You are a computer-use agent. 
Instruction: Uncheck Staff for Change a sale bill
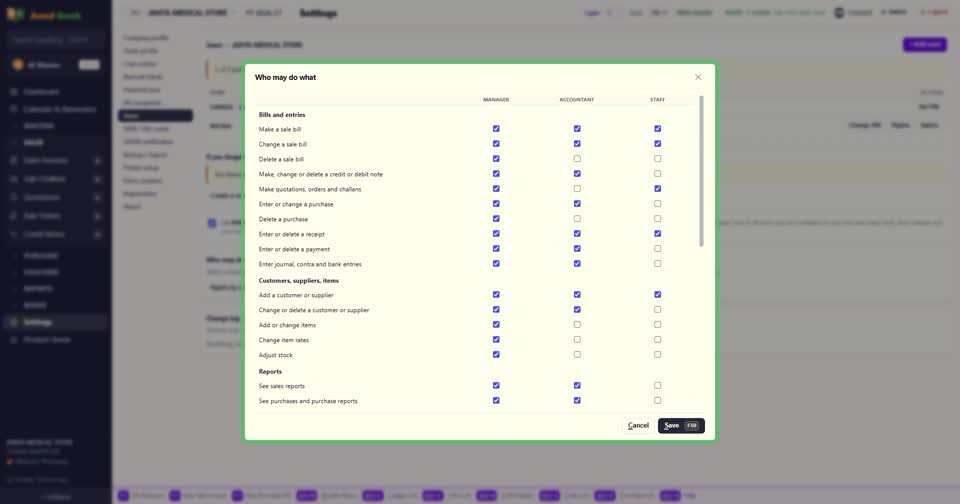click(658, 144)
